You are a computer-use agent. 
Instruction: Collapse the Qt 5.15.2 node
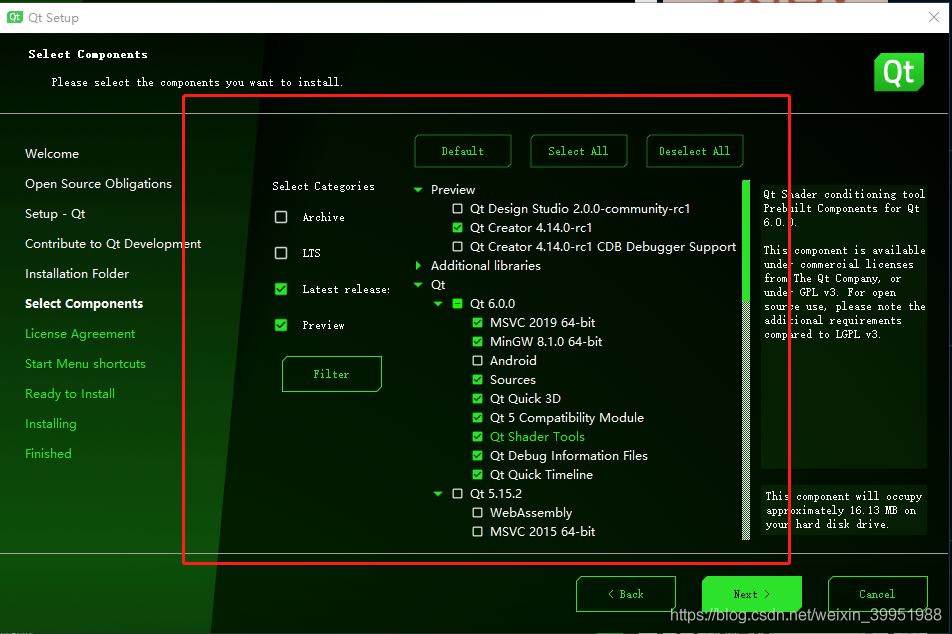[x=438, y=494]
